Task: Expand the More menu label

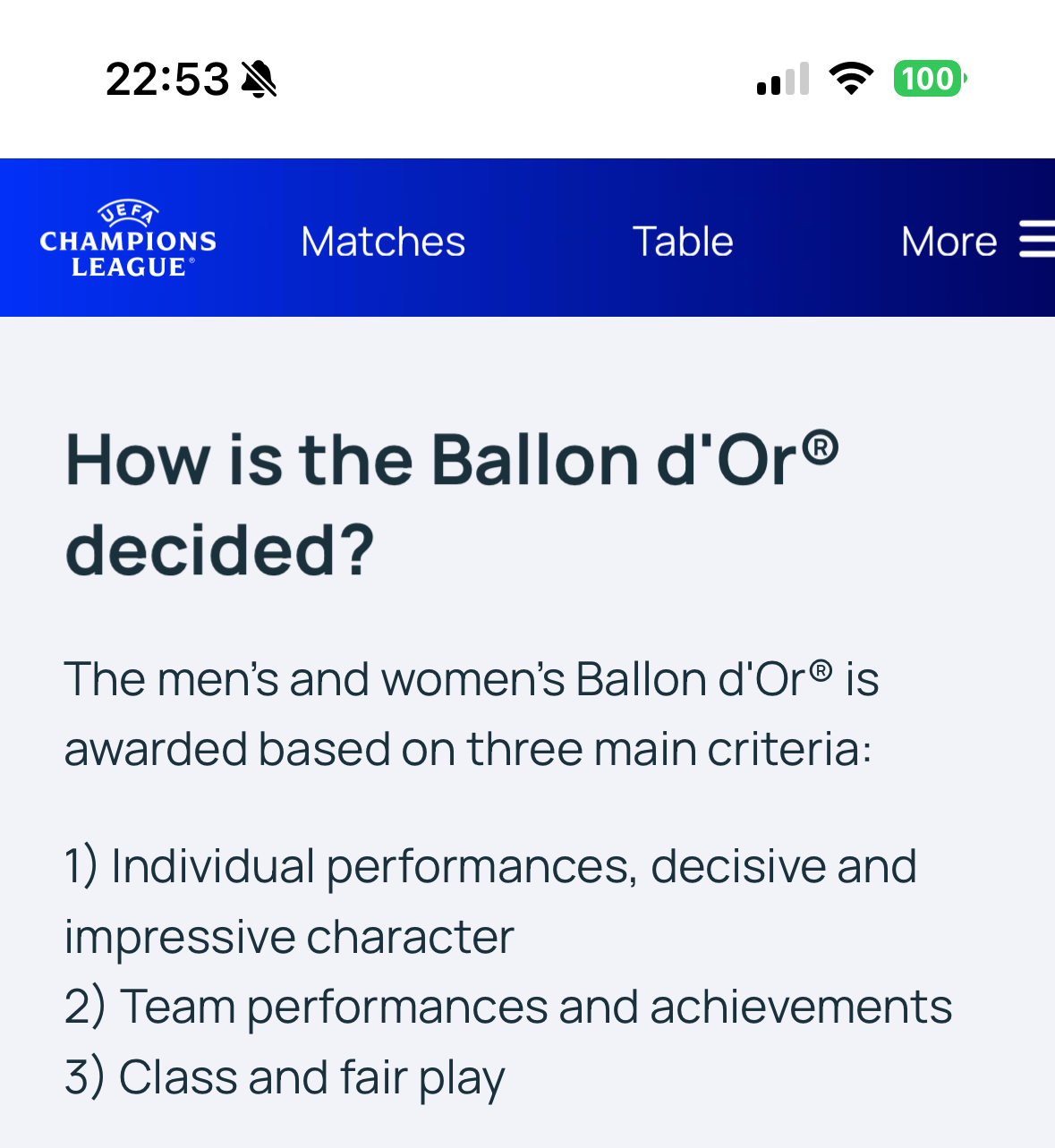Action: [x=949, y=242]
